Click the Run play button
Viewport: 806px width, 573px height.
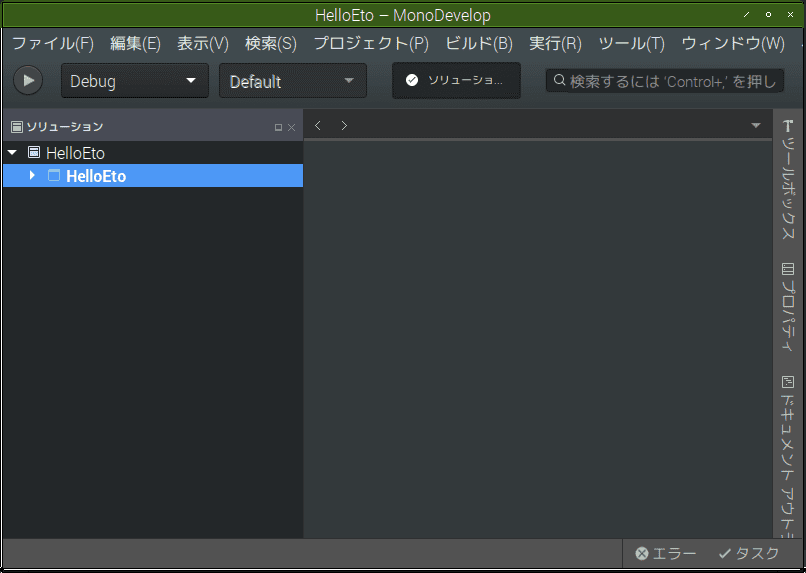tap(28, 81)
